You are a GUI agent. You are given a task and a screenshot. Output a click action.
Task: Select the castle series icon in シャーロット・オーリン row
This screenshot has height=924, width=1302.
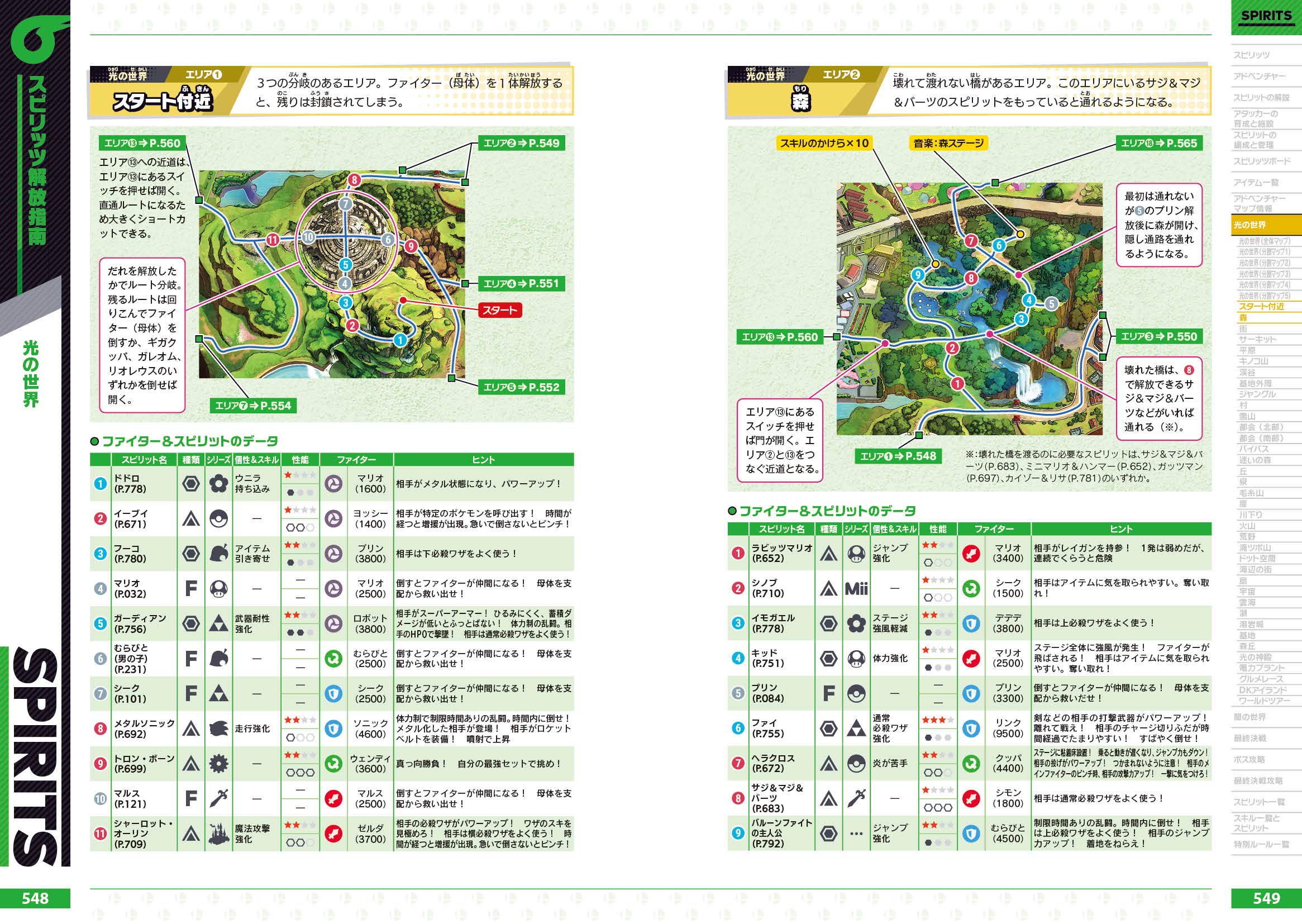click(218, 834)
